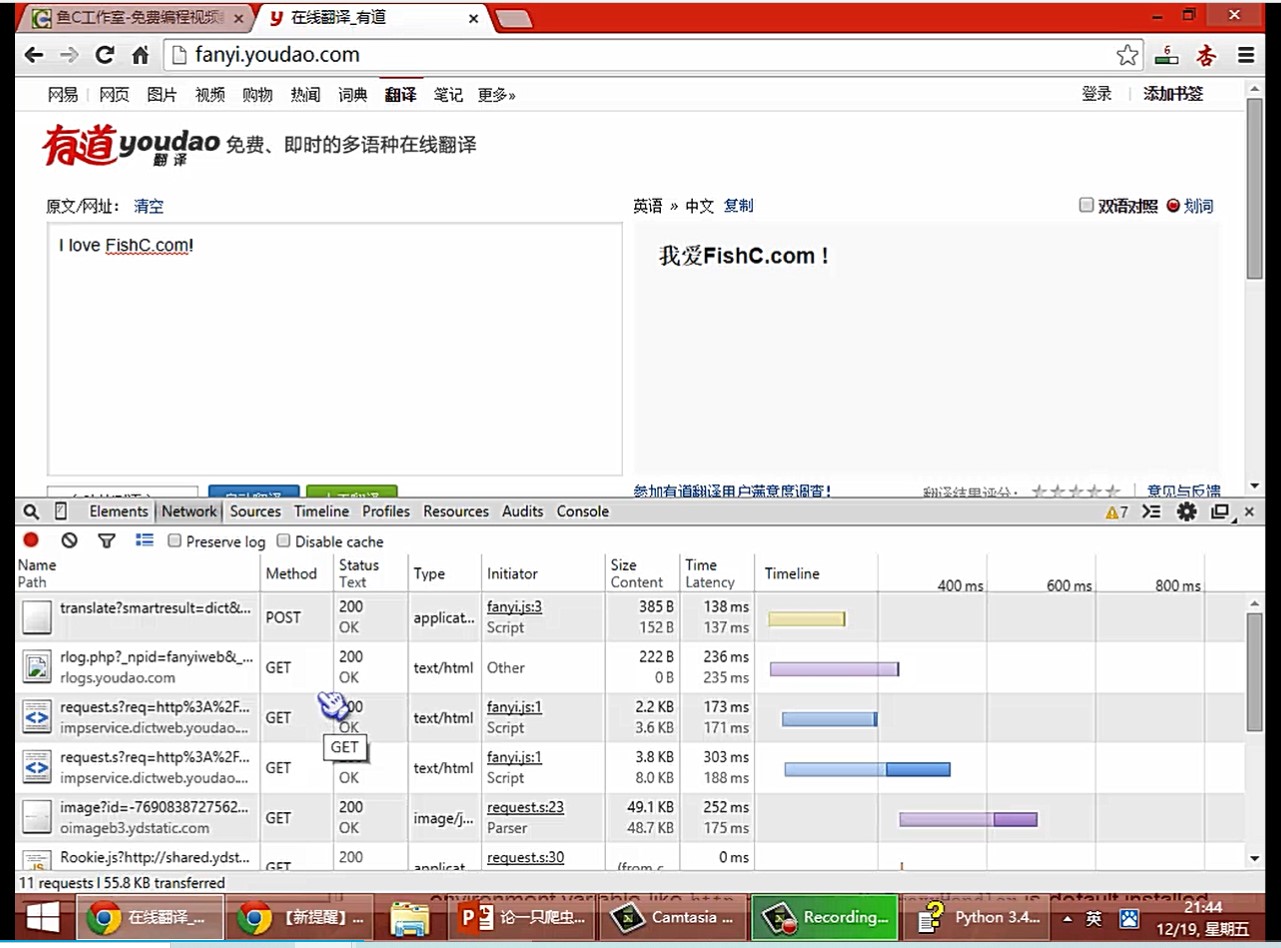Select the translate?smartresult=dict request row

(x=632, y=617)
